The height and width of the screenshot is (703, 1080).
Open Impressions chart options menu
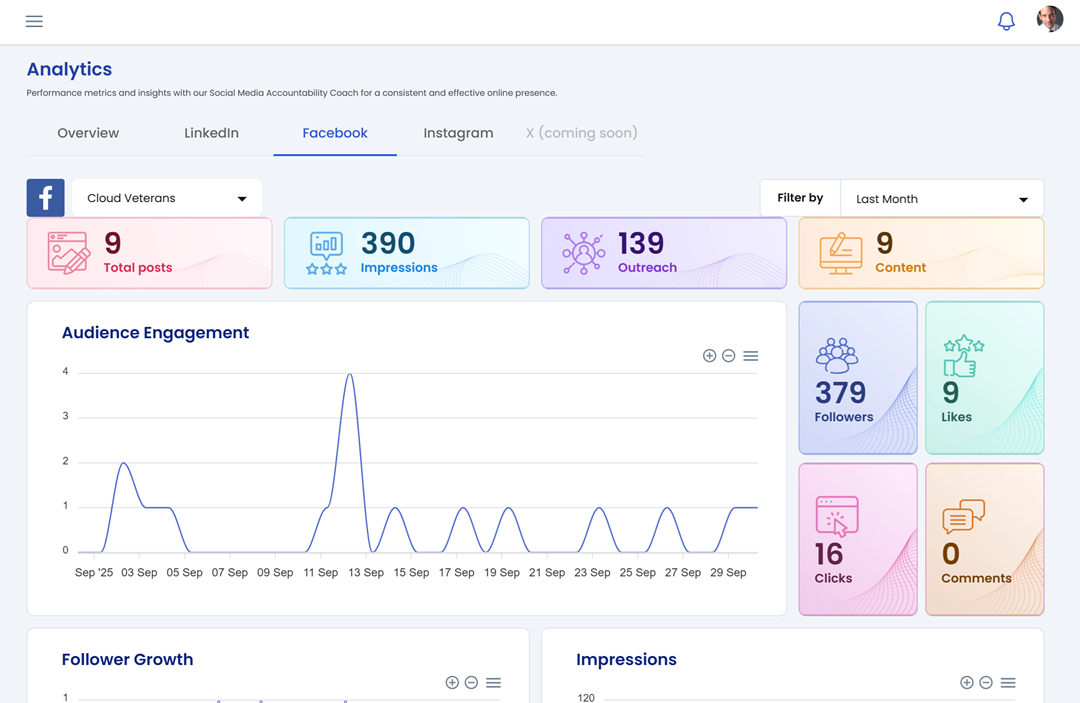1008,683
